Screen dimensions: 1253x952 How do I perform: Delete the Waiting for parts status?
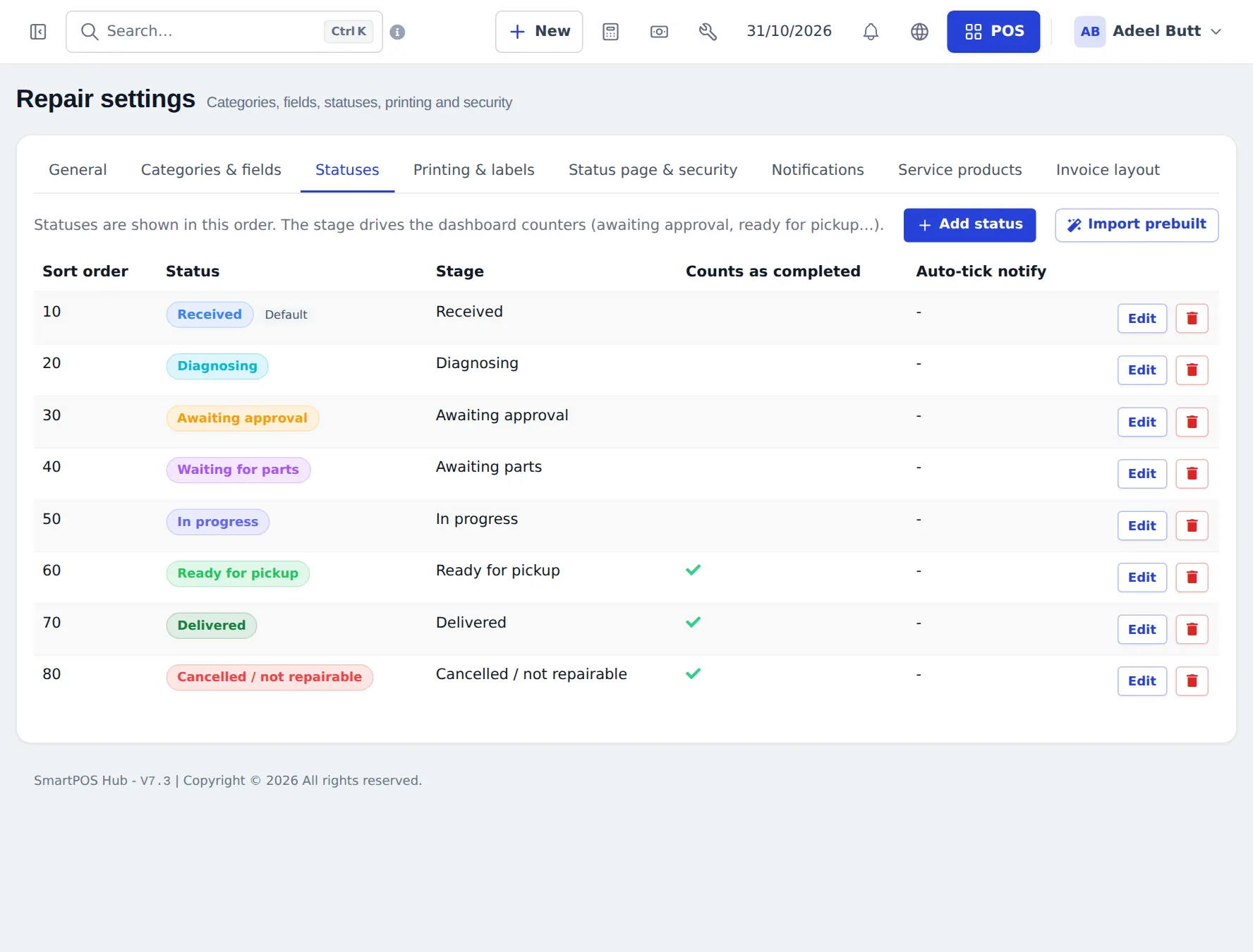[1192, 474]
